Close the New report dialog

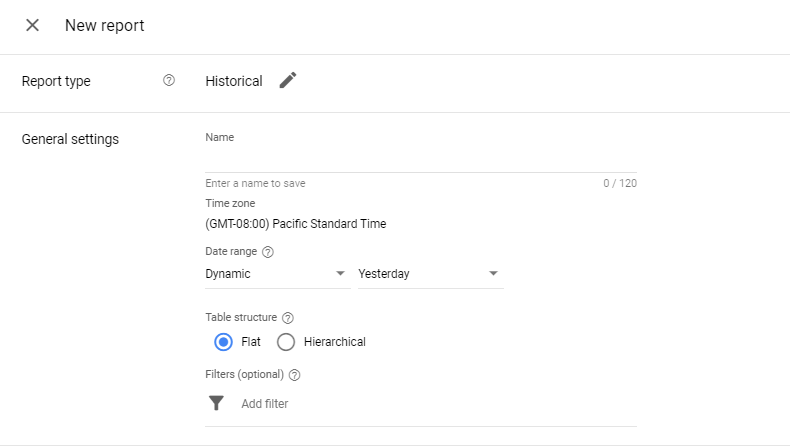33,25
